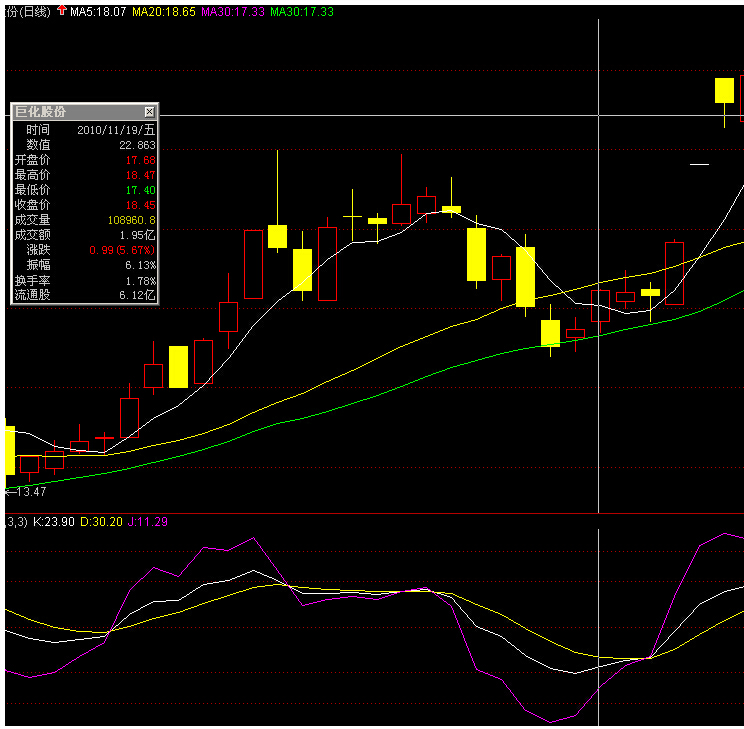Viewport: 744px width, 729px height.
Task: Click the red up arrow before MA5
Action: click(x=61, y=10)
